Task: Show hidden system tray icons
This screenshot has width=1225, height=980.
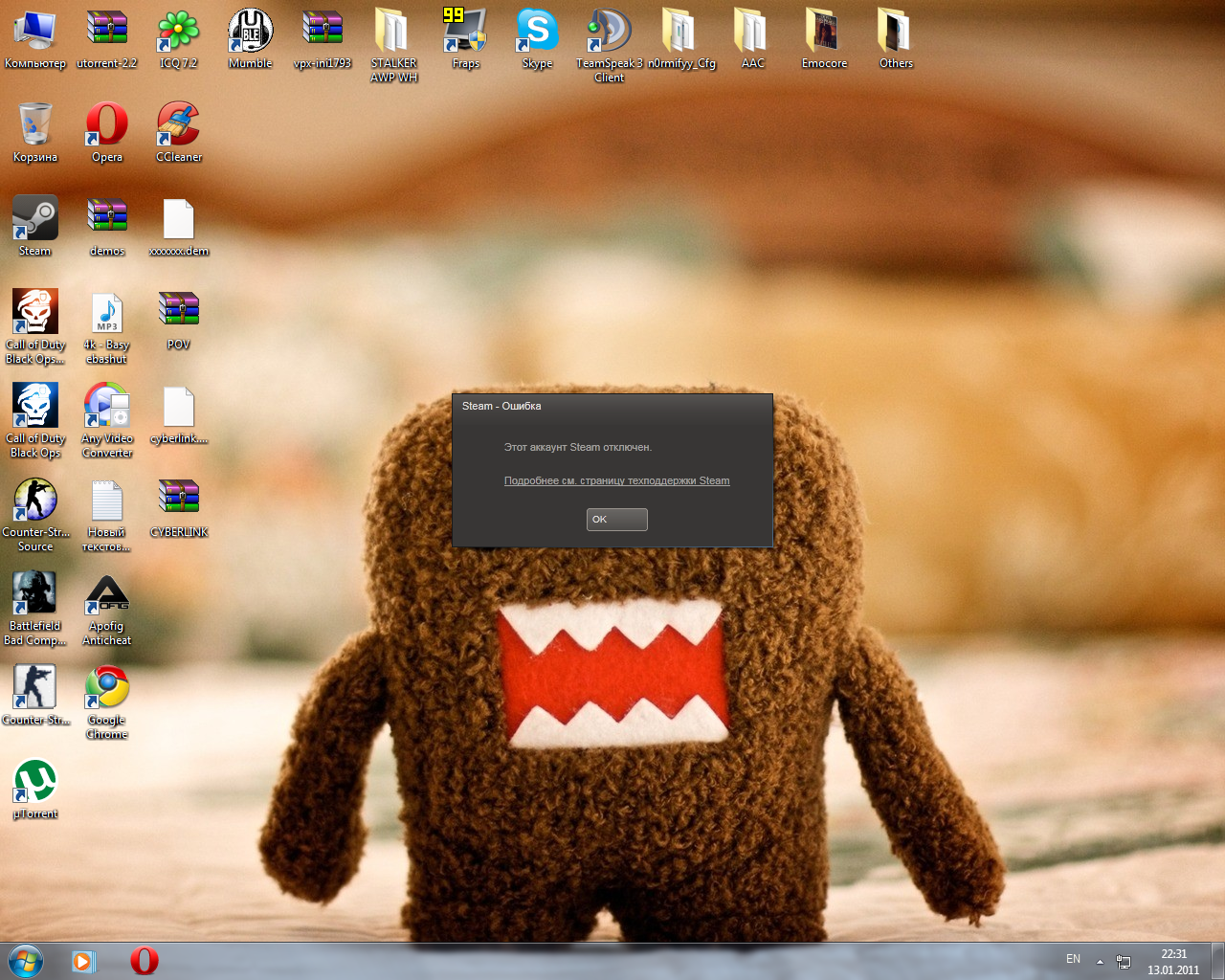Action: tap(1100, 961)
